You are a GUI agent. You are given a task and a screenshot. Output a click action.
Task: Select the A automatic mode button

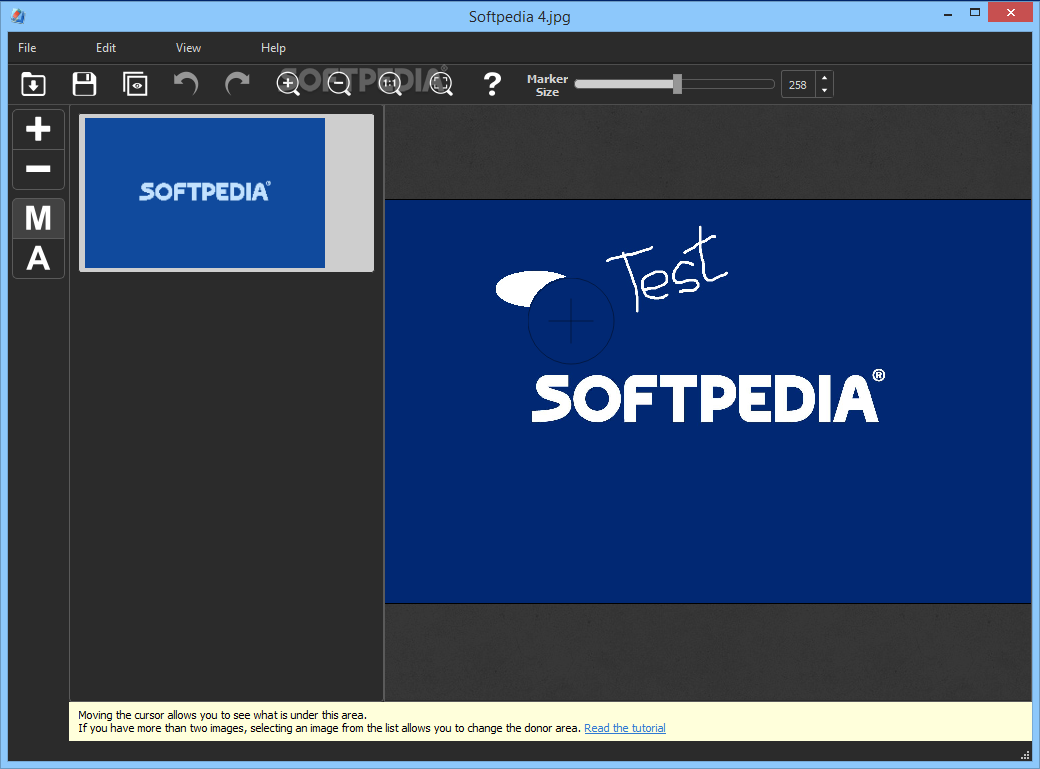click(x=38, y=259)
